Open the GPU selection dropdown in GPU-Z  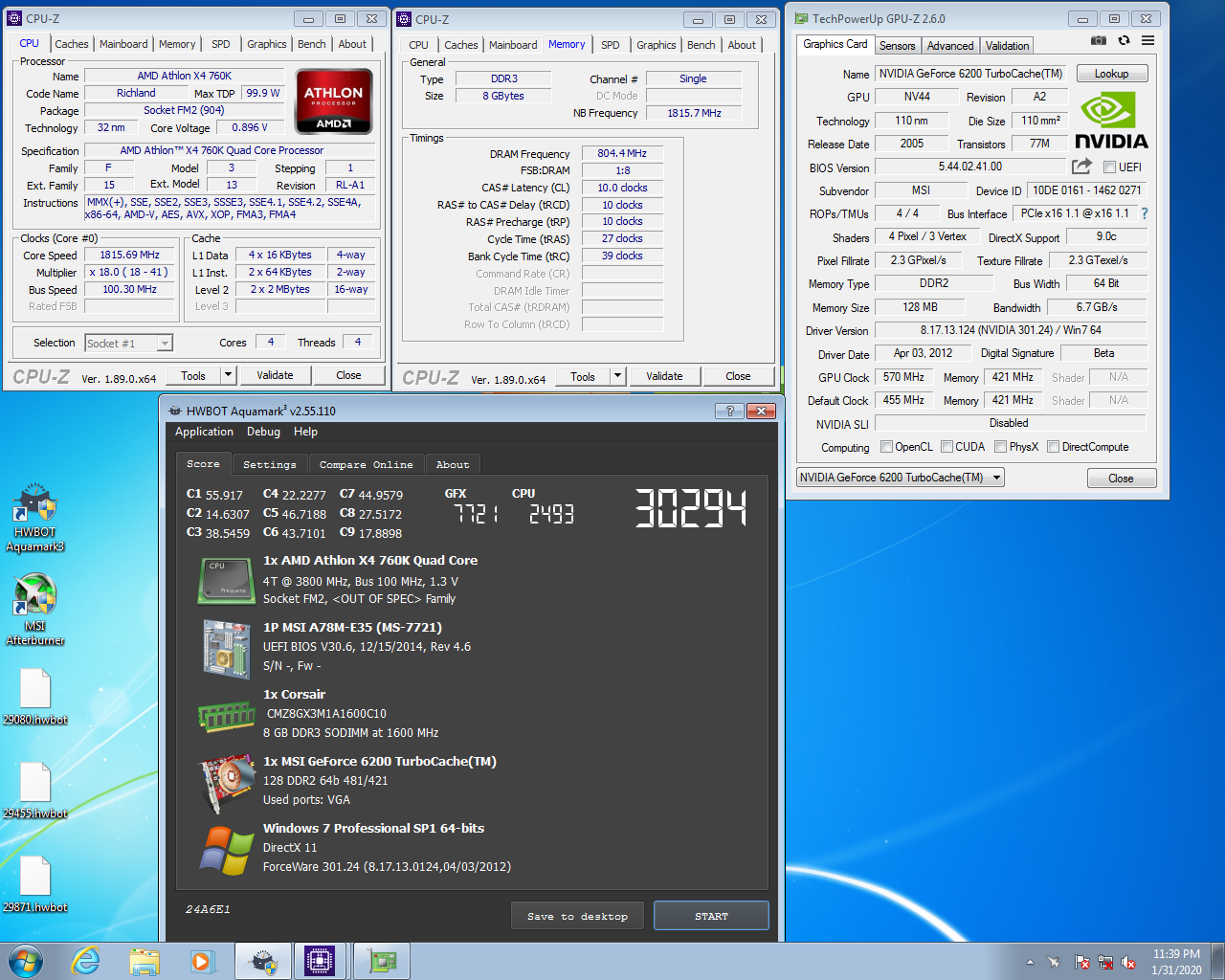click(x=901, y=478)
